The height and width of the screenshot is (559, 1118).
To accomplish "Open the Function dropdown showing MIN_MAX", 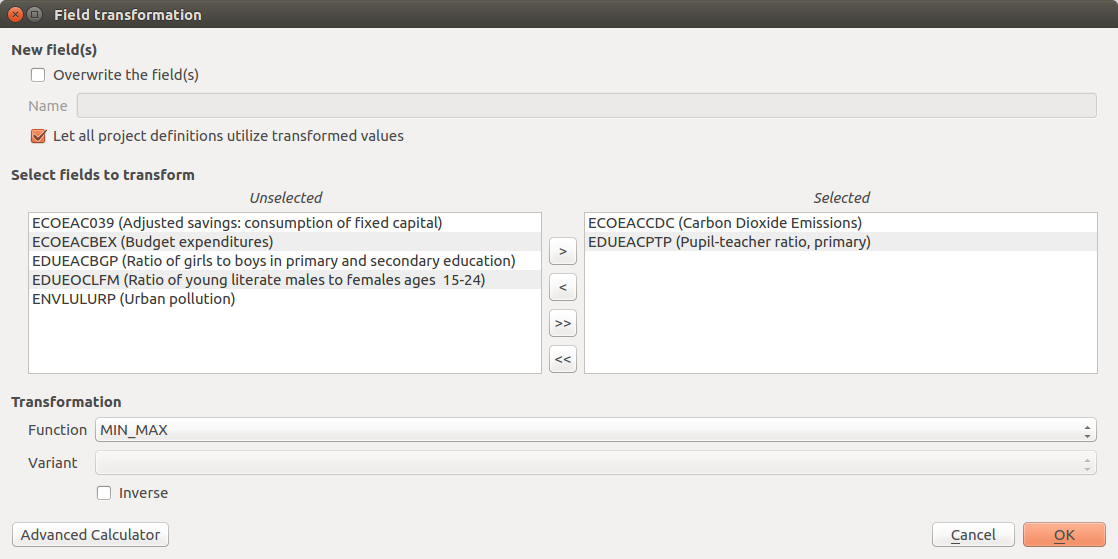I will (595, 430).
